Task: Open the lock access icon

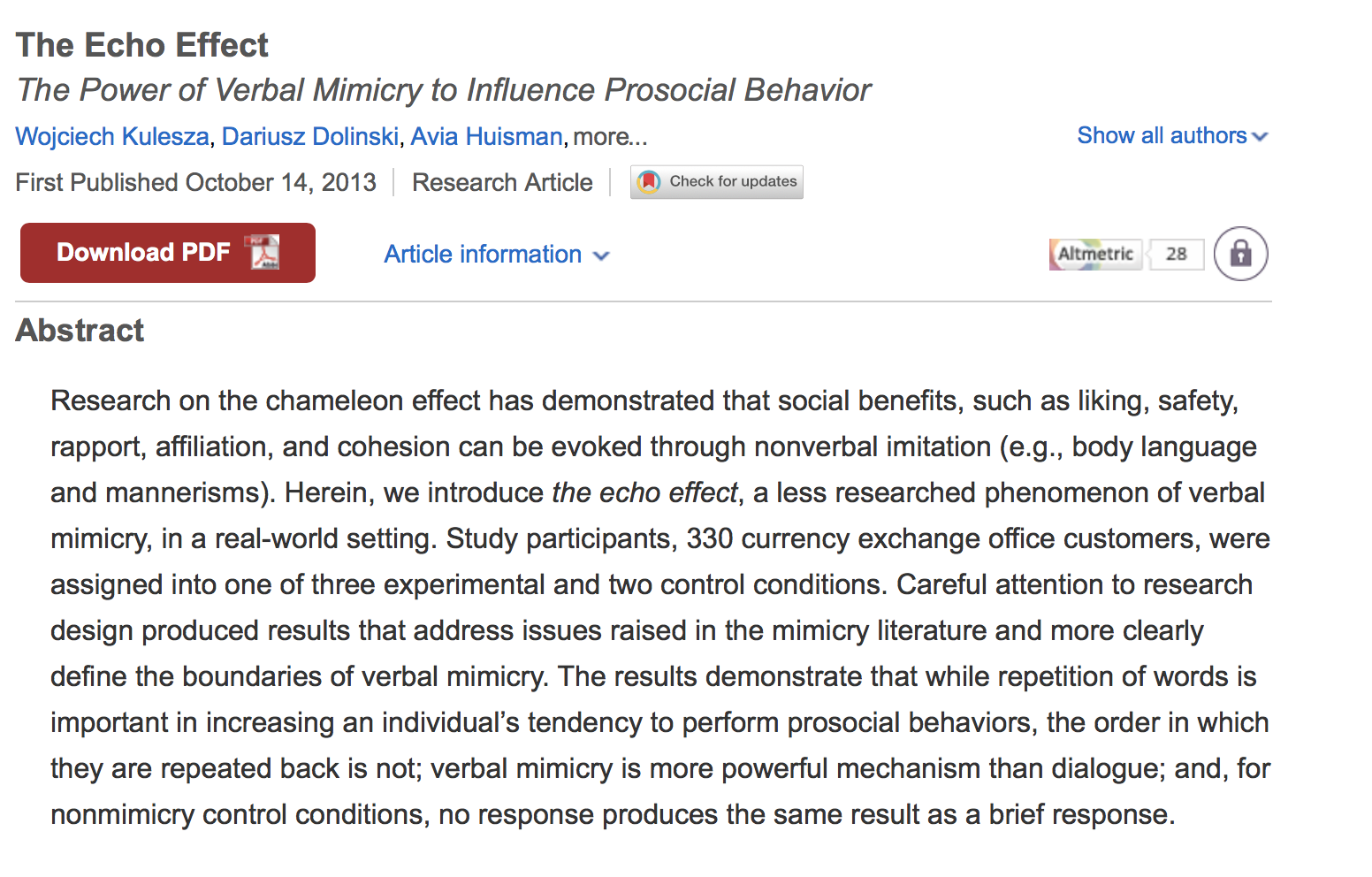Action: click(x=1240, y=254)
